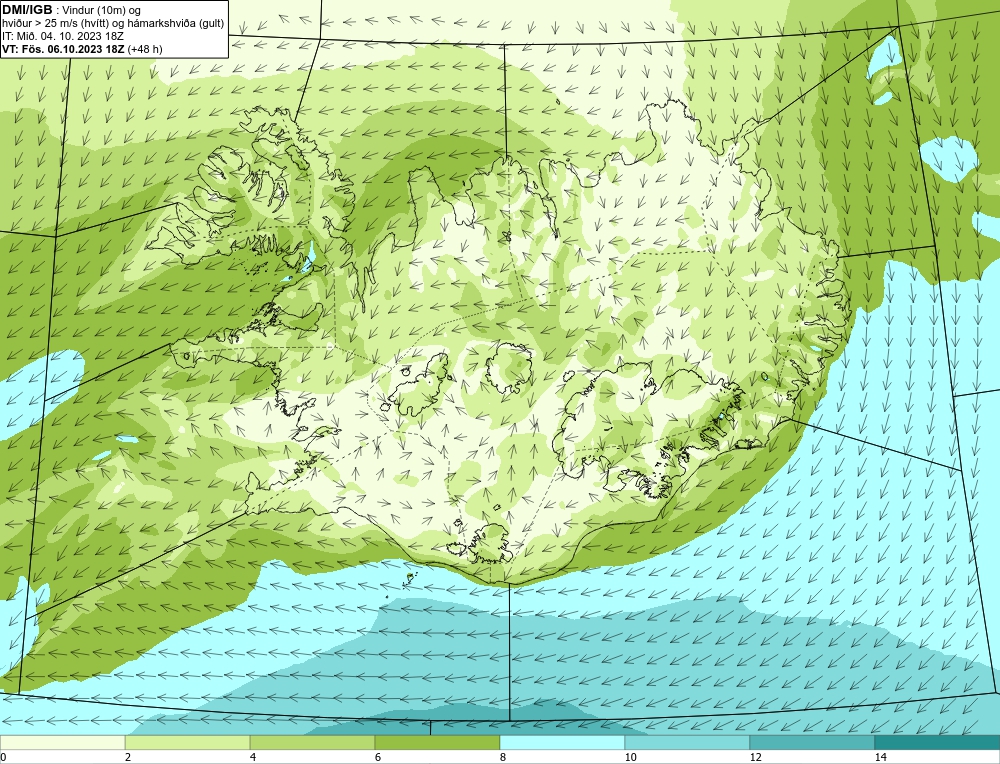
Task: Click the scale label '14'
Action: coord(881,757)
